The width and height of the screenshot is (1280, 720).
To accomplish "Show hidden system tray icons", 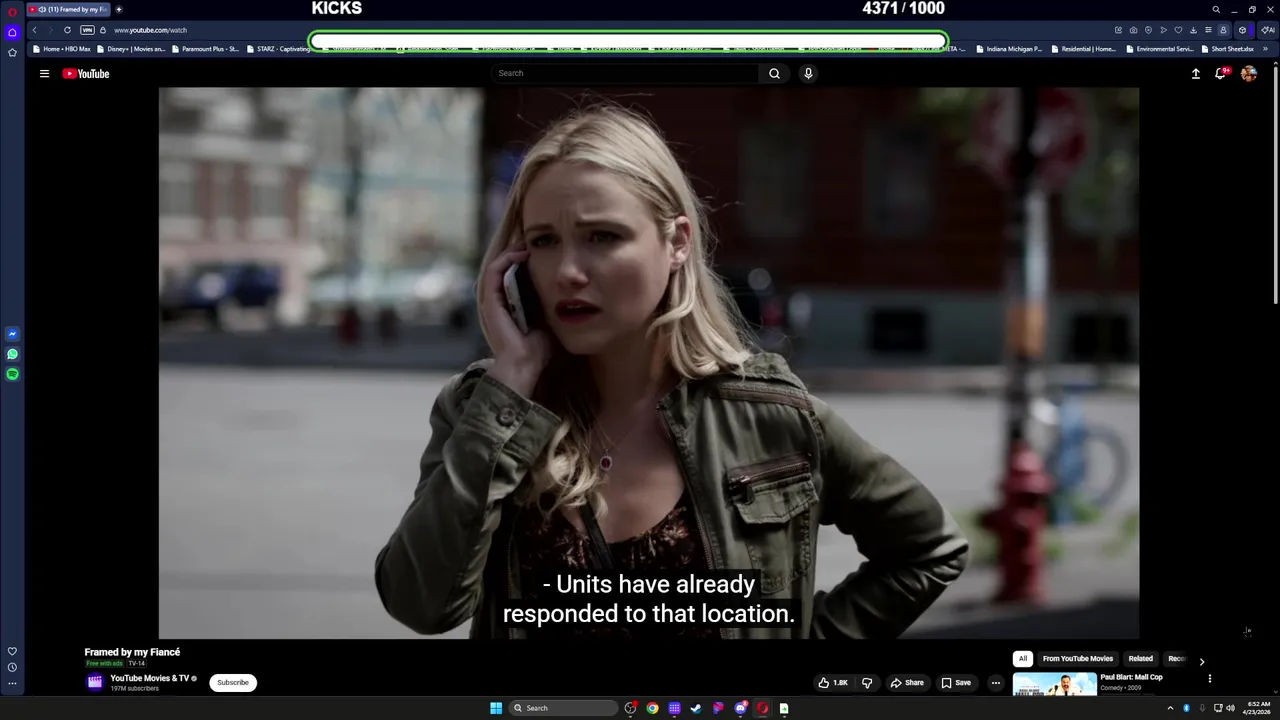I will (x=1170, y=708).
